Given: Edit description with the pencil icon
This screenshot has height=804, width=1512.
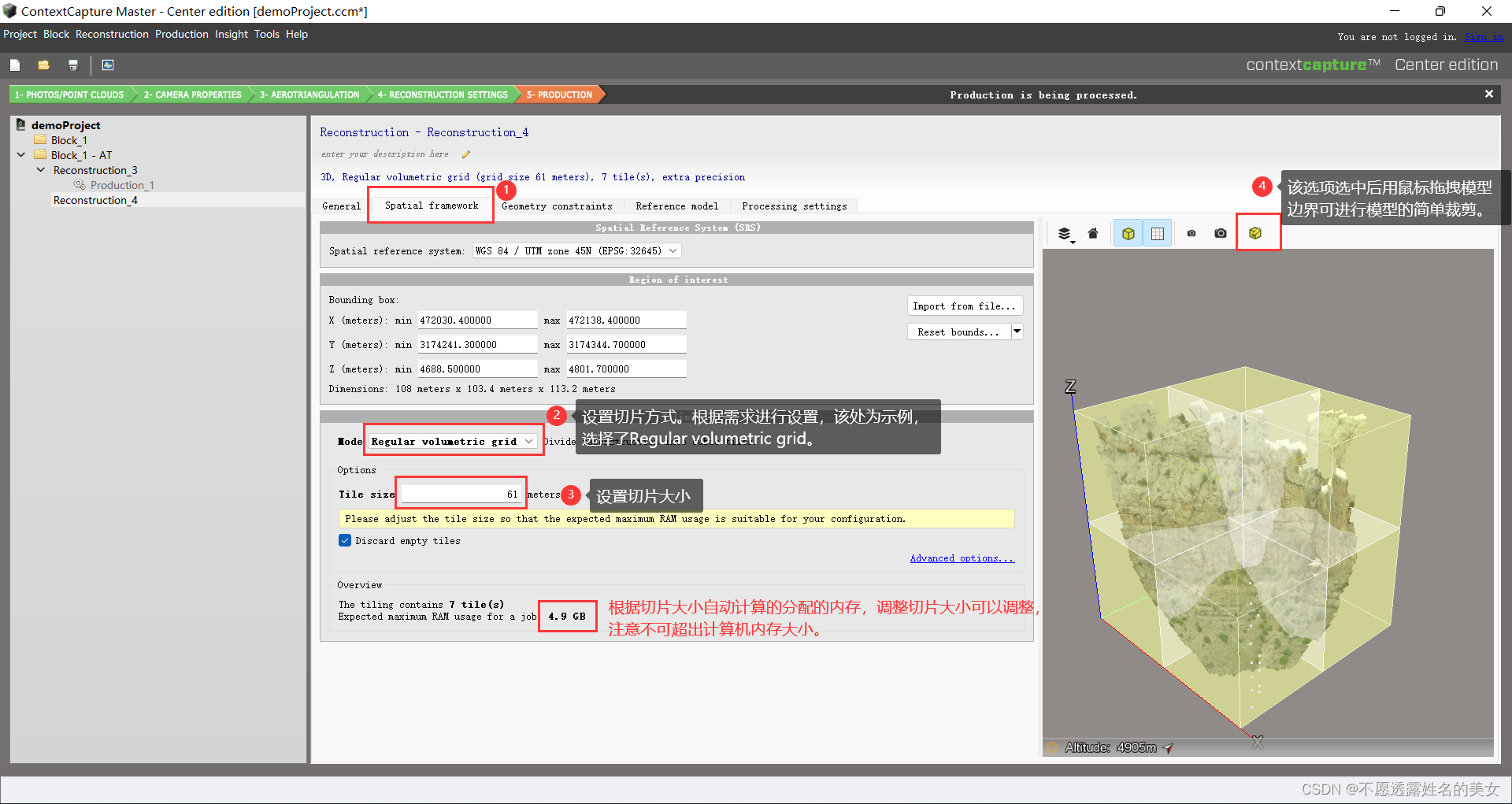Looking at the screenshot, I should tap(466, 154).
